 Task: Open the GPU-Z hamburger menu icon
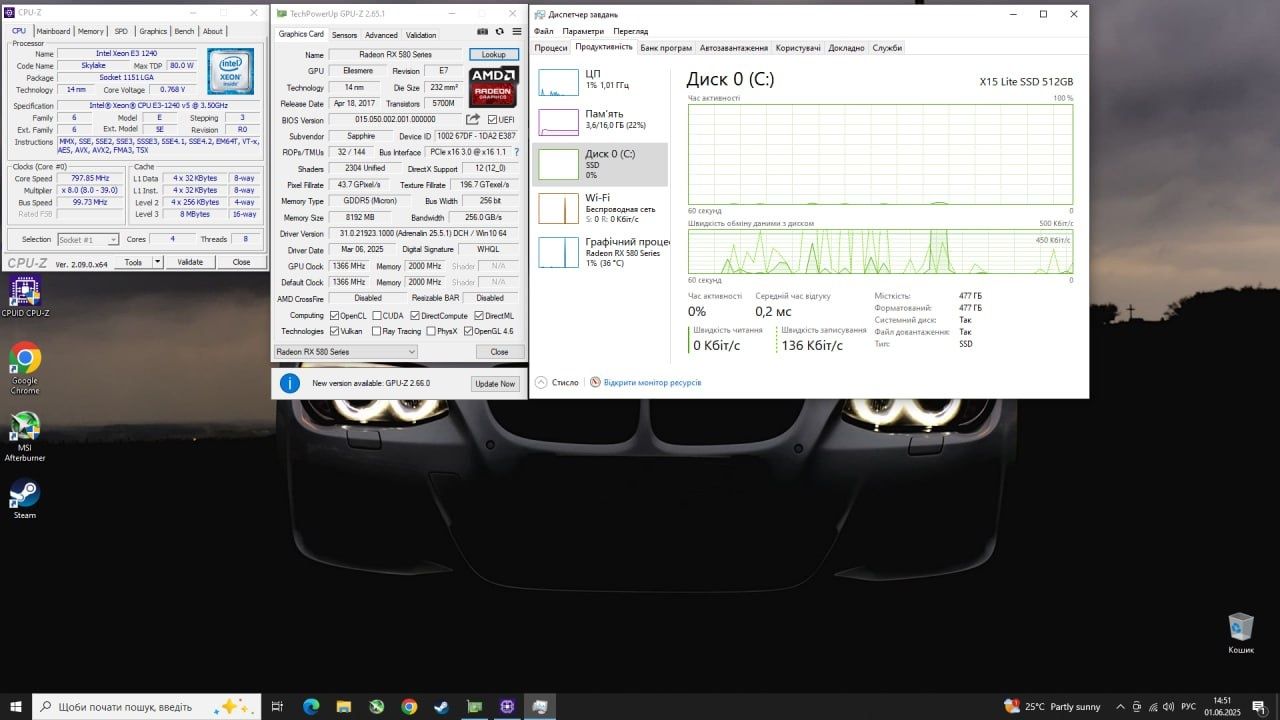tap(517, 32)
